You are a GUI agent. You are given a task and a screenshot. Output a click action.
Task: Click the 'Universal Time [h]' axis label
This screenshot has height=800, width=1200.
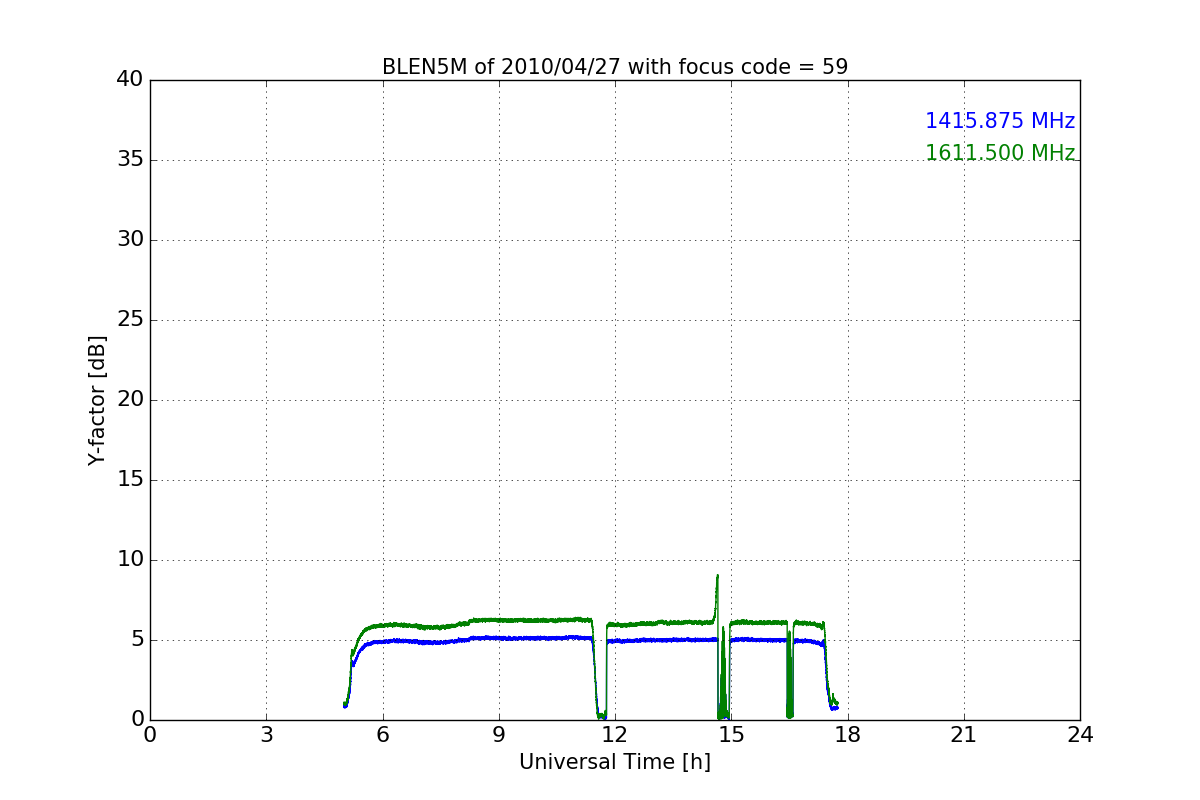click(x=615, y=762)
